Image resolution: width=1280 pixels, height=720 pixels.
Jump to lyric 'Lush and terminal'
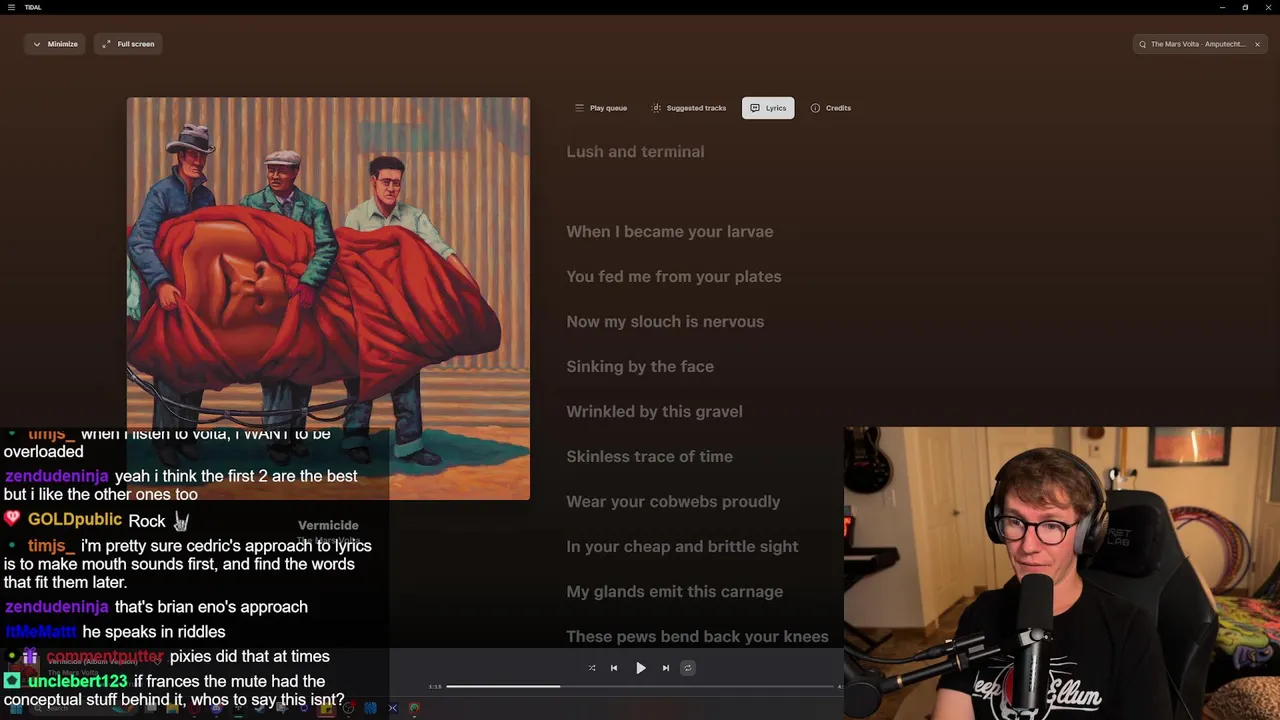point(635,152)
